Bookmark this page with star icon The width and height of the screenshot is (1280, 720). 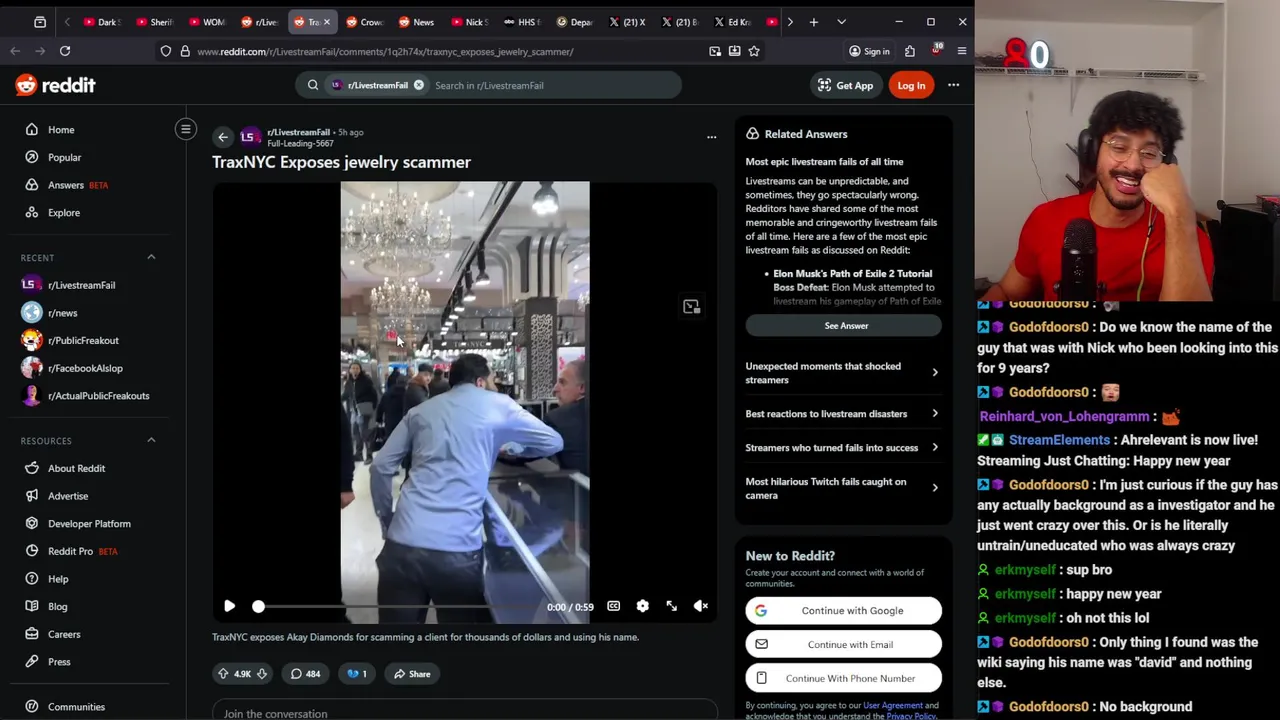tap(754, 51)
